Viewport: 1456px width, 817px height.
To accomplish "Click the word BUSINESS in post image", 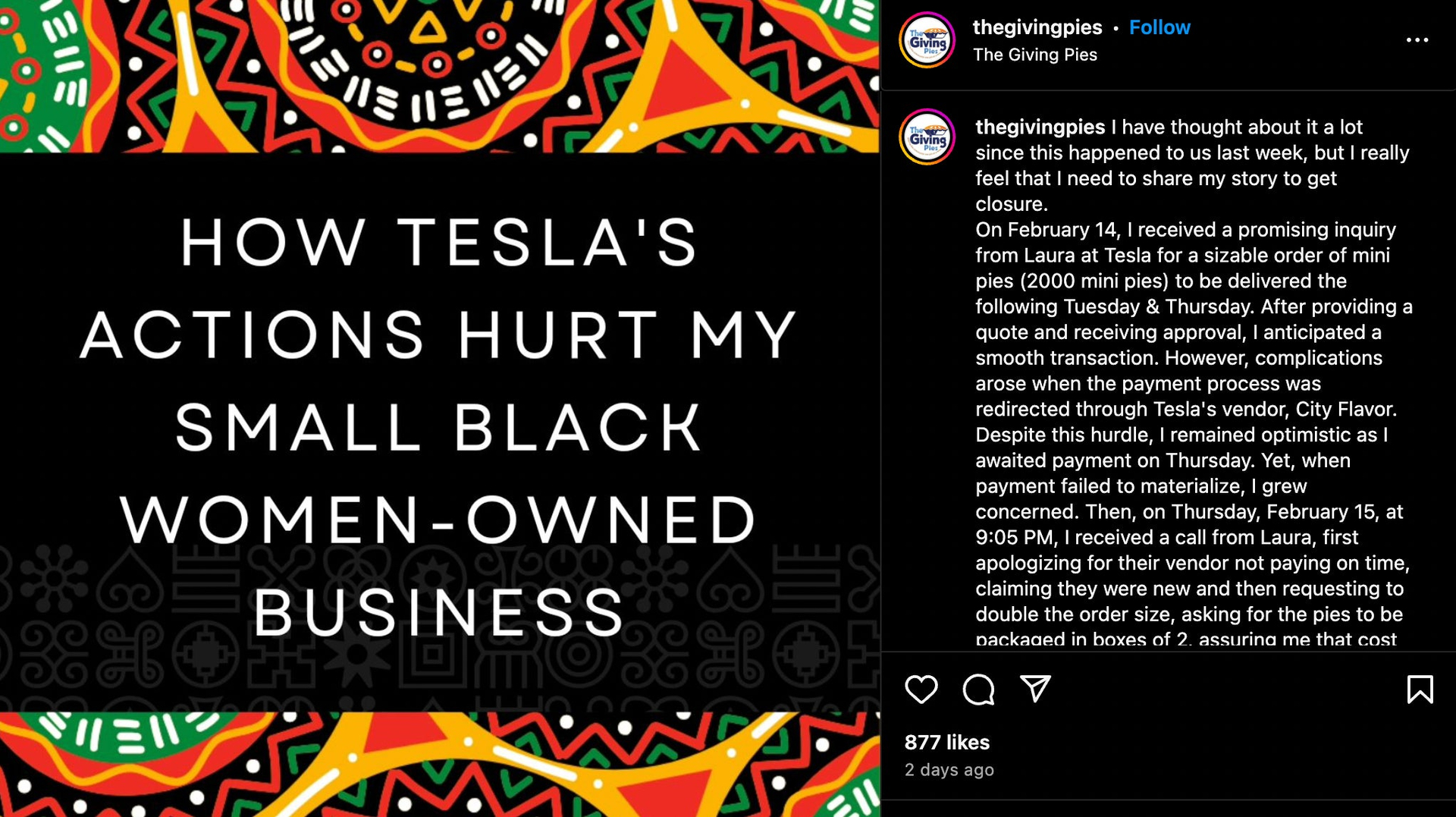I will [x=440, y=612].
